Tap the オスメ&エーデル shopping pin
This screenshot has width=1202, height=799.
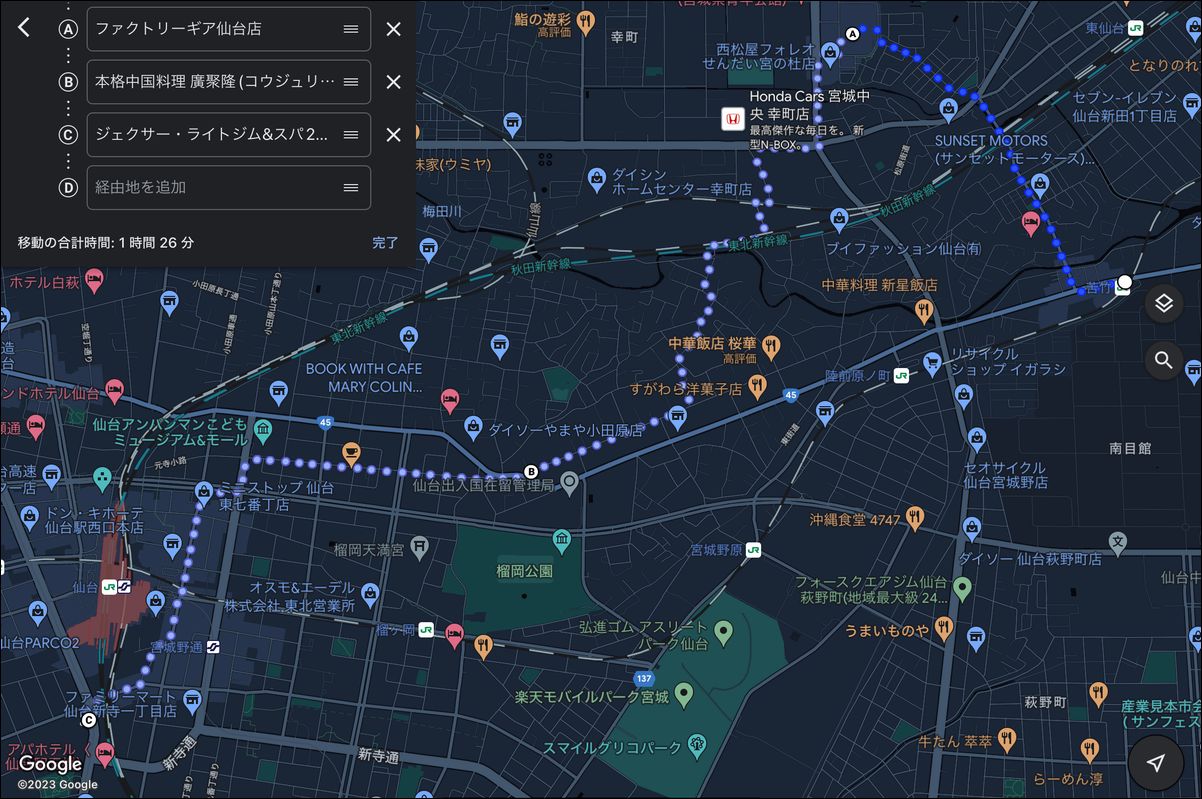coord(369,594)
